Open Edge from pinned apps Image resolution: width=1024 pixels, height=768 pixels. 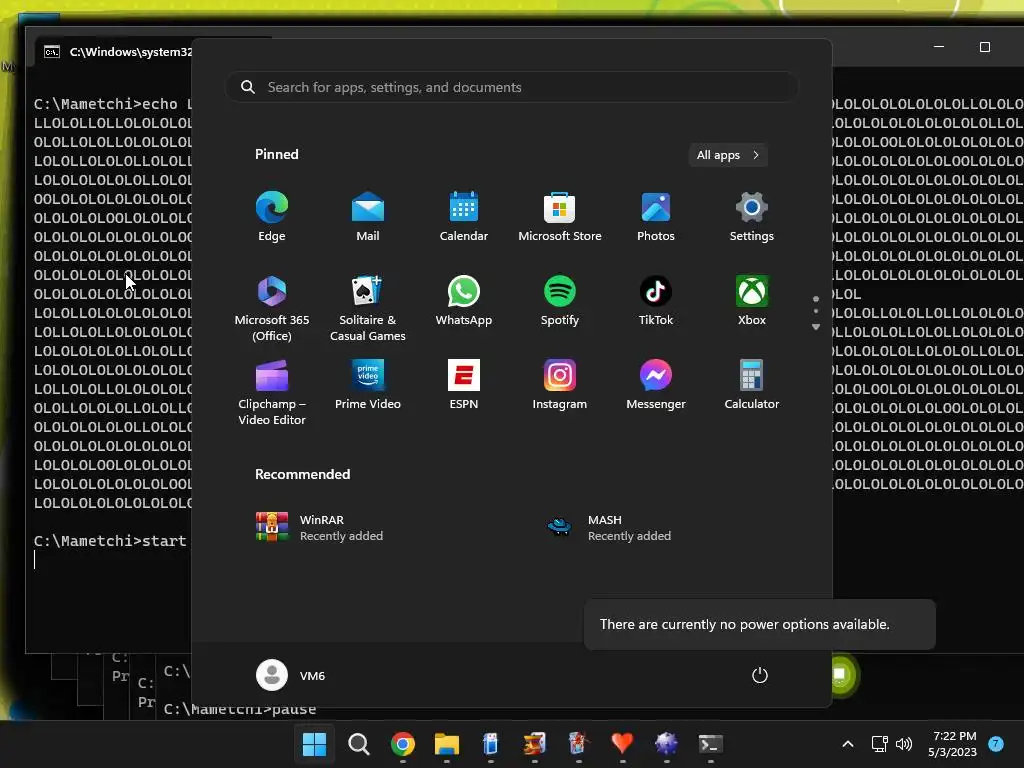click(x=272, y=217)
